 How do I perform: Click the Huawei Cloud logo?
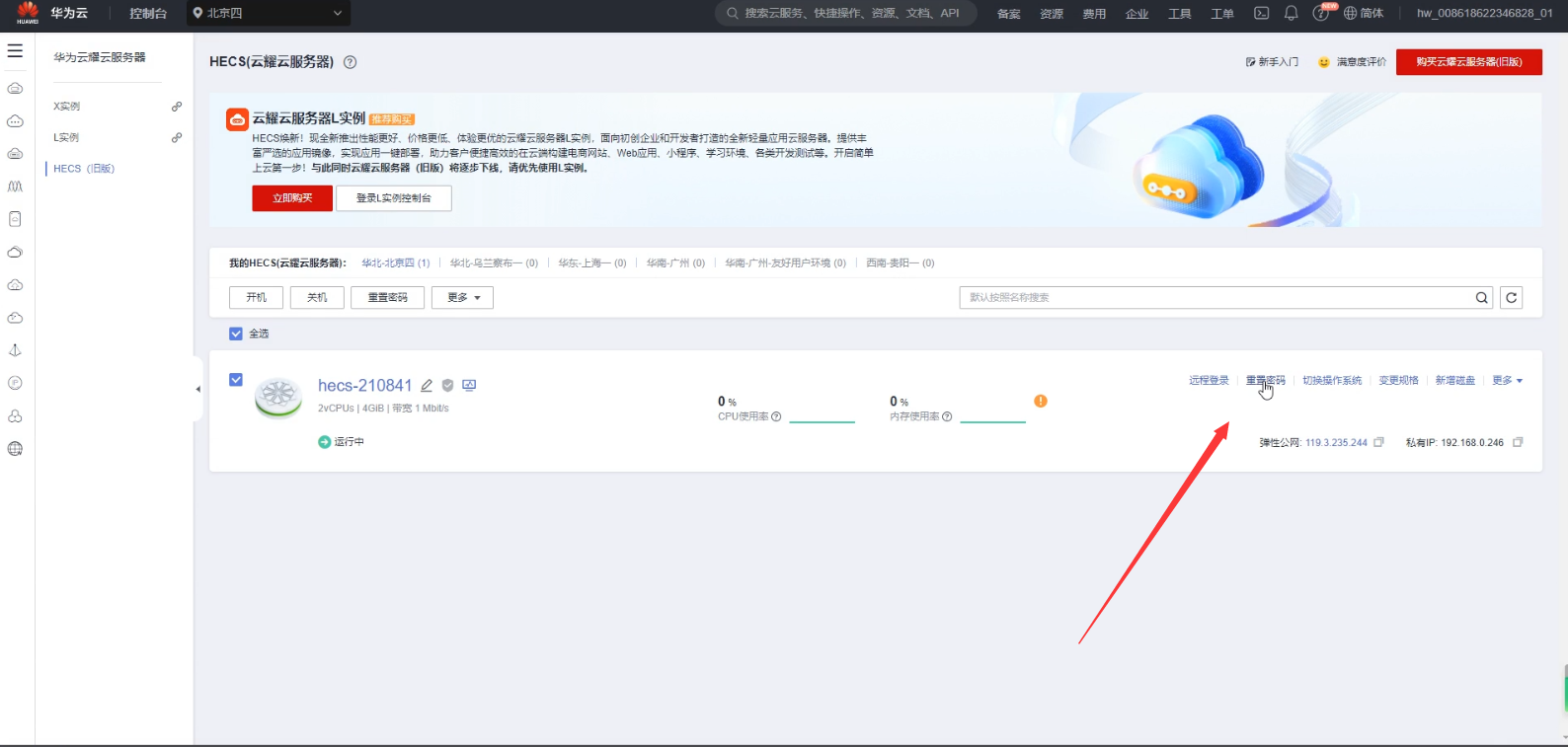(x=28, y=13)
